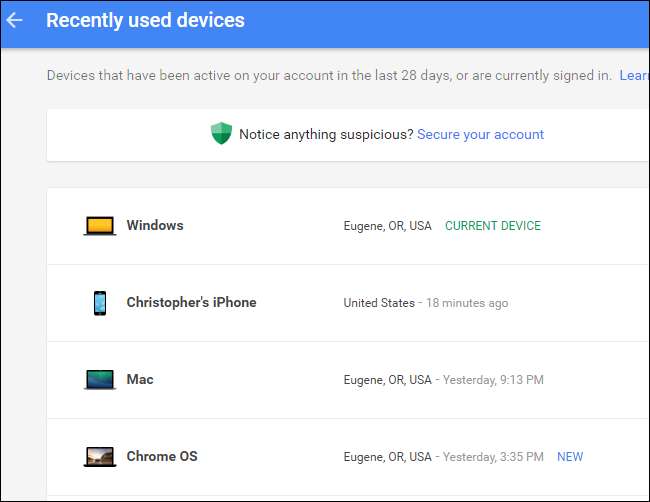Click Eugene, OR, USA on Windows row

pos(387,226)
